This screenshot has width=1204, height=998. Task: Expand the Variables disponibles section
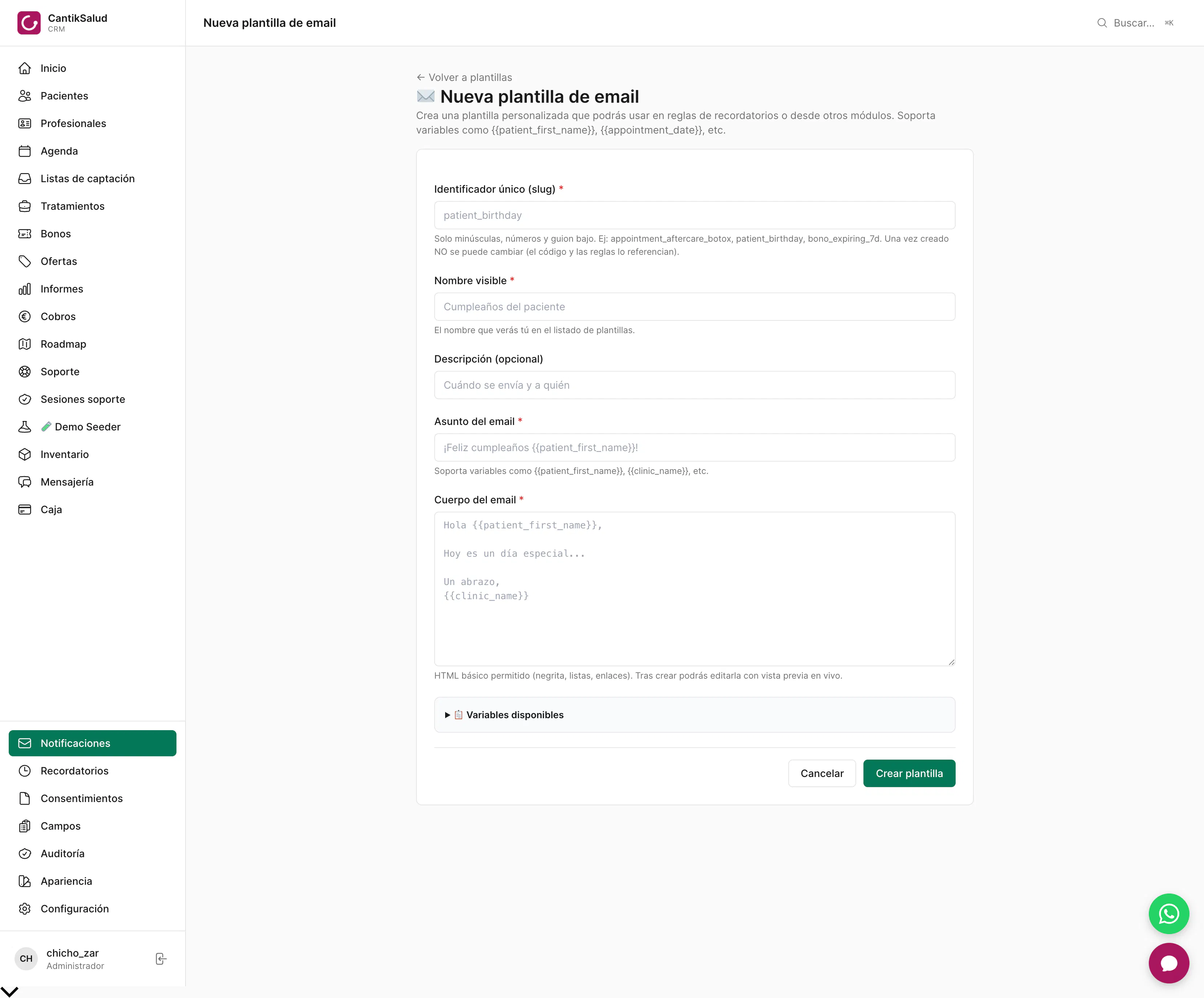(x=694, y=715)
